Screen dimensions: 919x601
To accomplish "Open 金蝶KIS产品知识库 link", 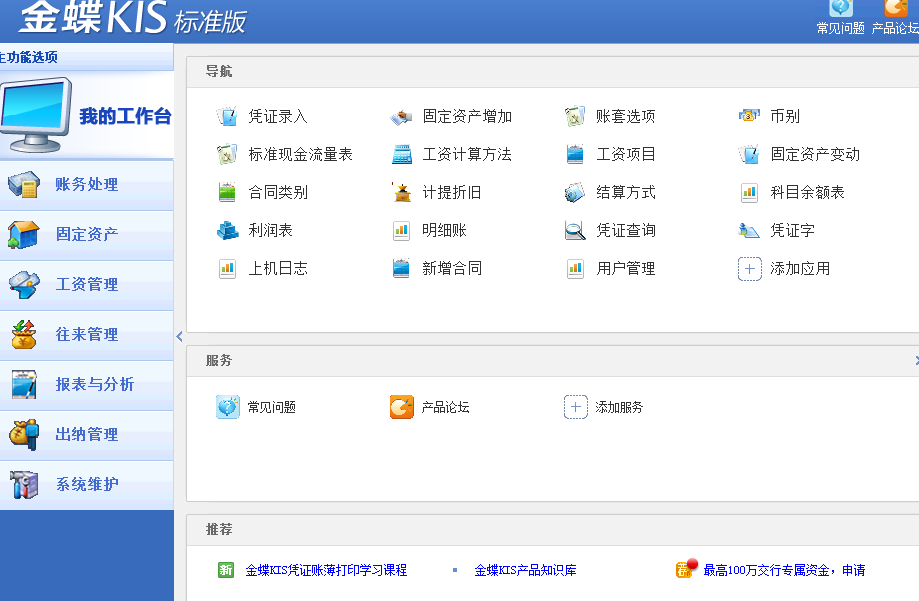I will (525, 570).
